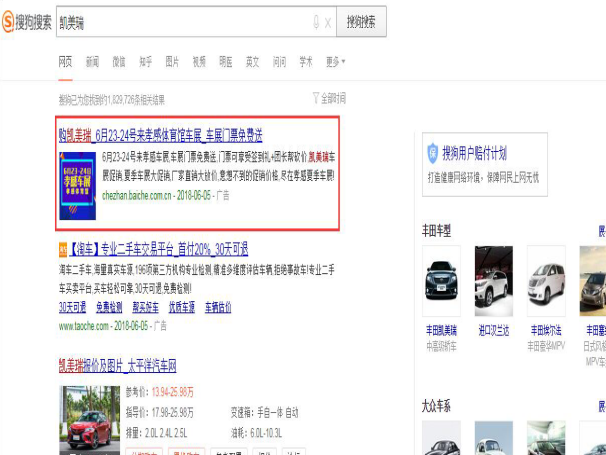
Task: Click the 孝感车展 ad thumbnail image
Action: [77, 186]
